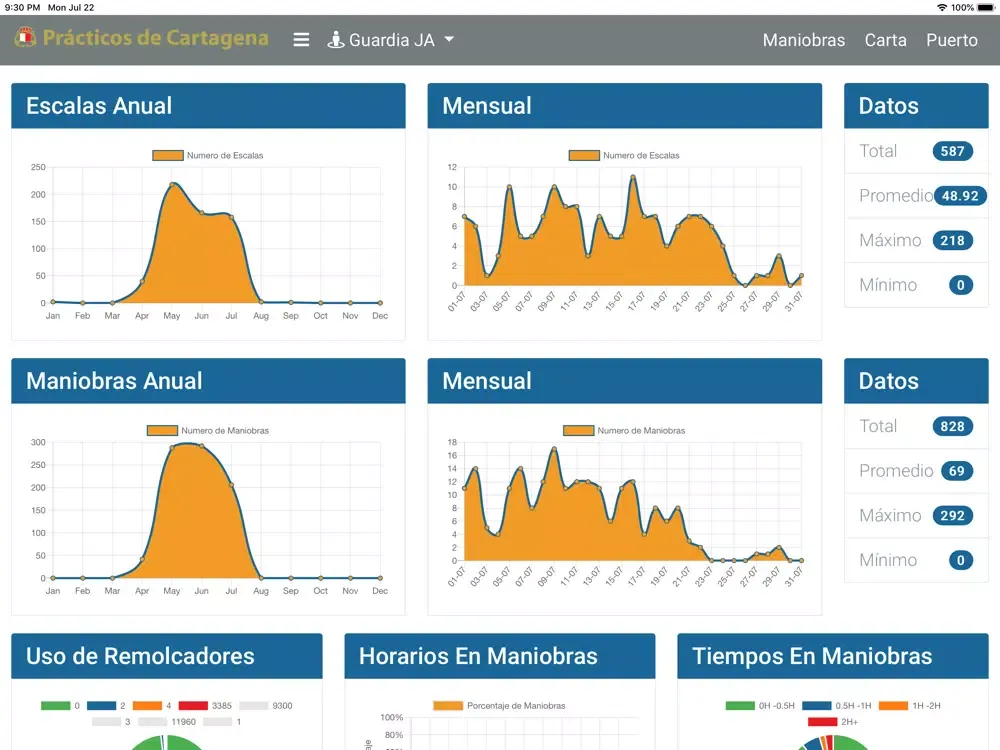Tap the Total badge showing 828
Viewport: 1000px width, 750px height.
[952, 426]
